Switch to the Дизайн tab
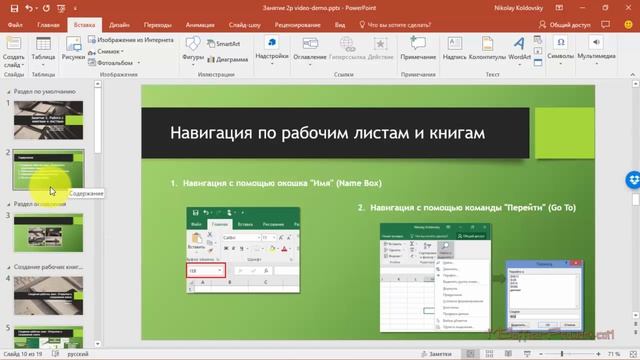Image resolution: width=640 pixels, height=360 pixels. tap(119, 25)
